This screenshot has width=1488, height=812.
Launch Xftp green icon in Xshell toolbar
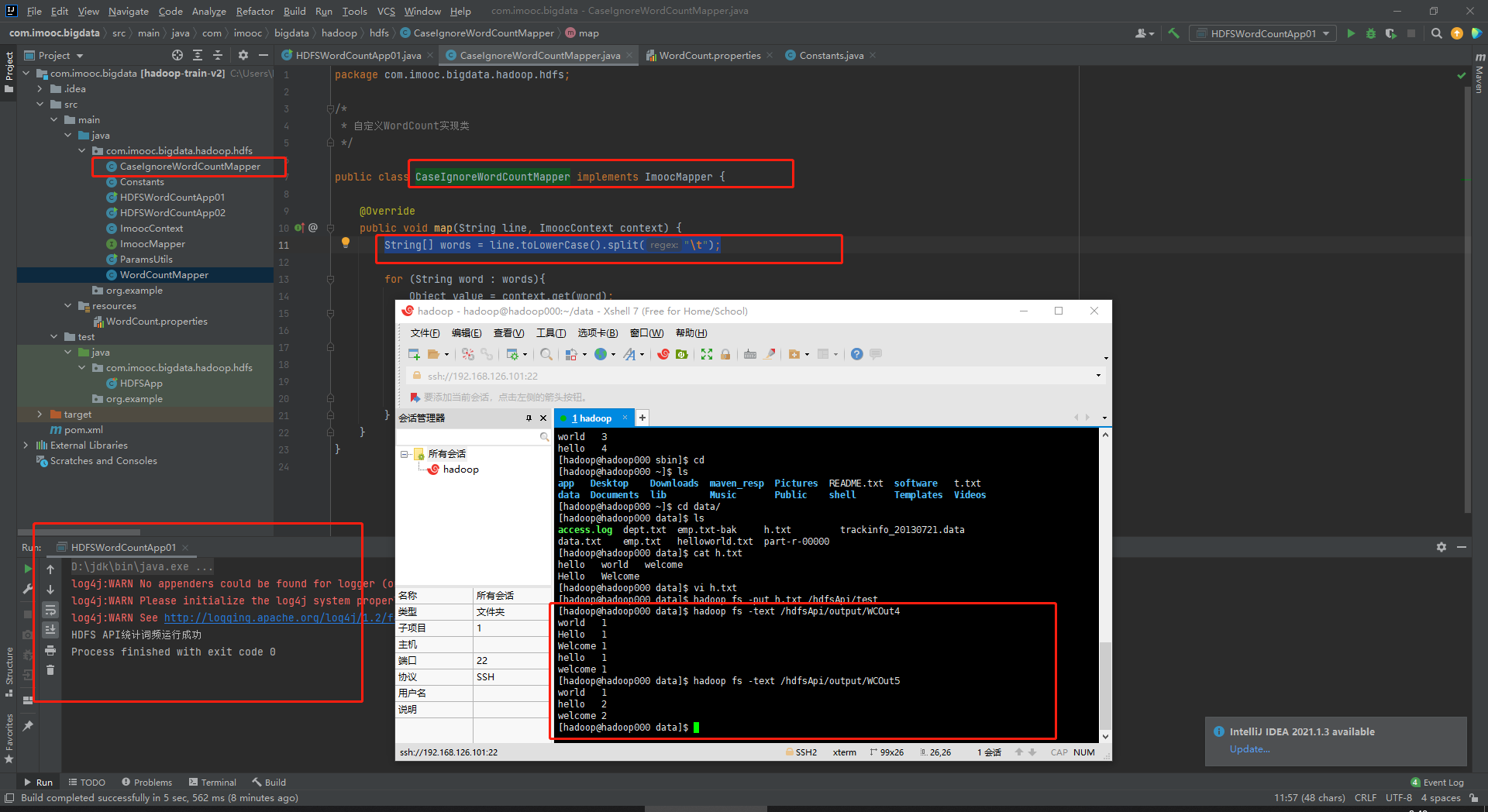coord(682,354)
